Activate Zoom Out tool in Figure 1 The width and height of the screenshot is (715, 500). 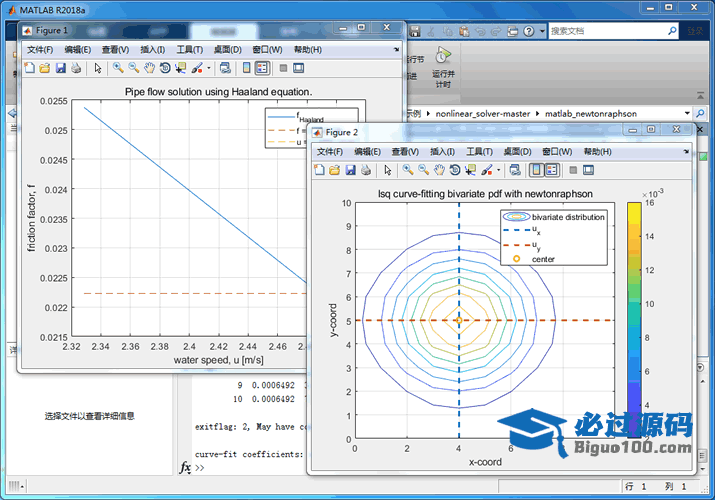134,68
